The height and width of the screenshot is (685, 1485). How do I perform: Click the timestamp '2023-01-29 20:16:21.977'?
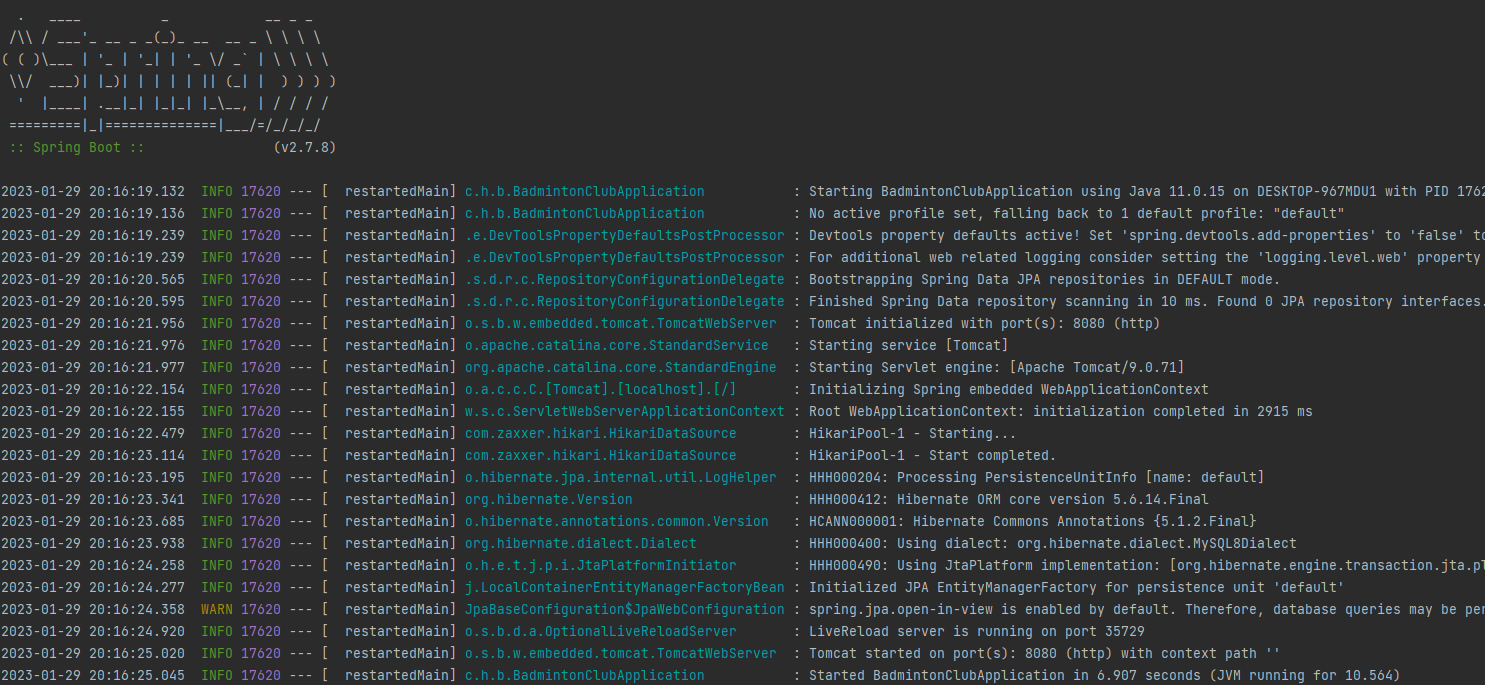point(93,367)
